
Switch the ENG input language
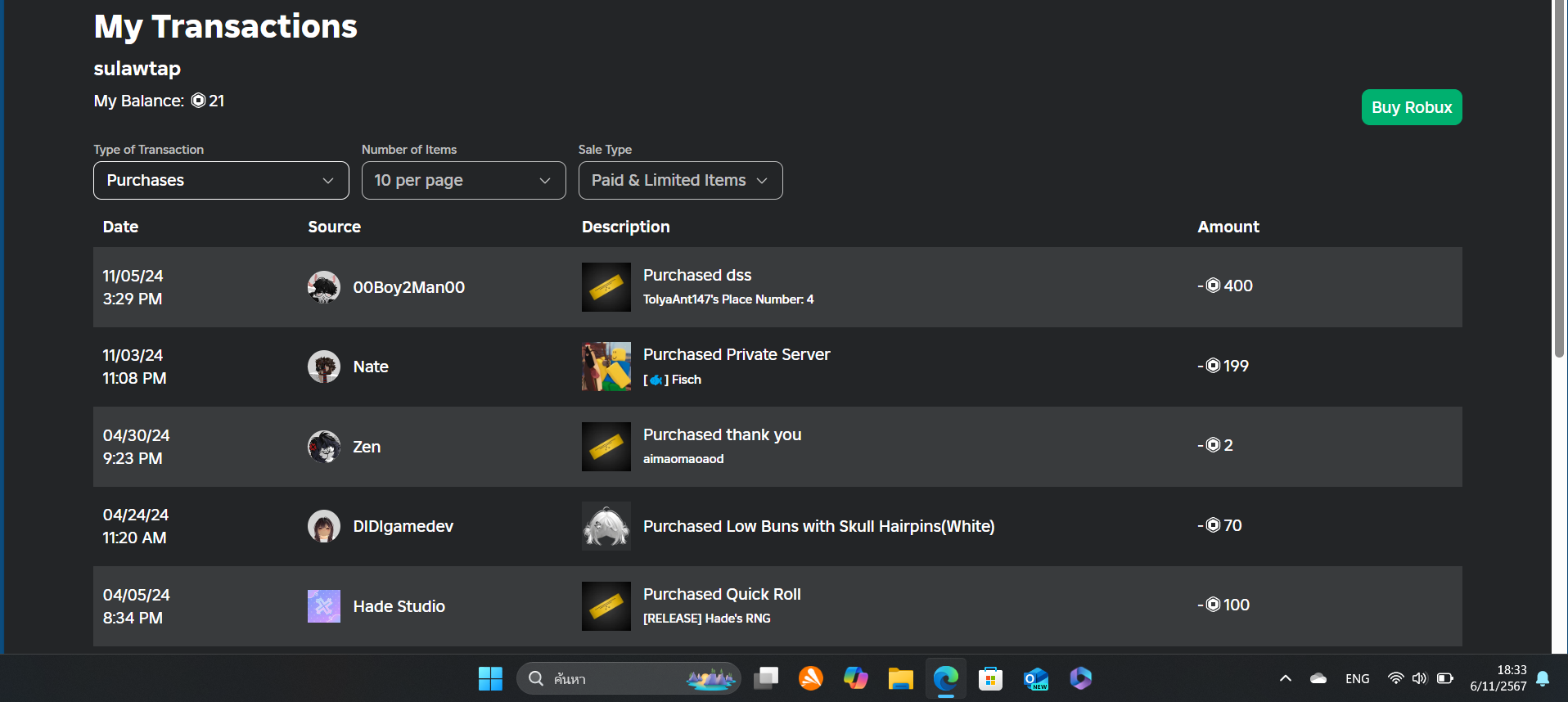click(x=1358, y=678)
